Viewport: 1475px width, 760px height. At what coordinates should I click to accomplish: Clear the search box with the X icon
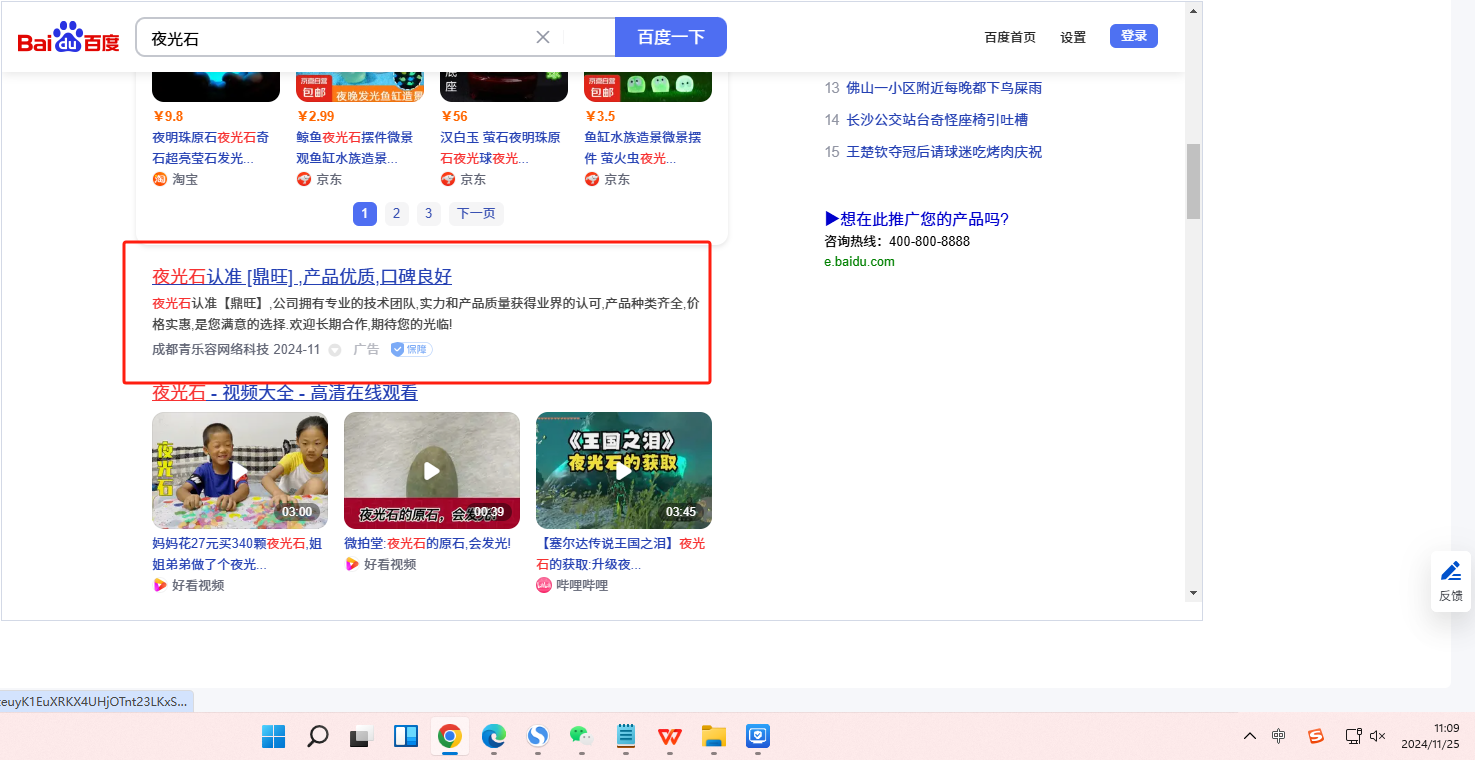coord(543,37)
